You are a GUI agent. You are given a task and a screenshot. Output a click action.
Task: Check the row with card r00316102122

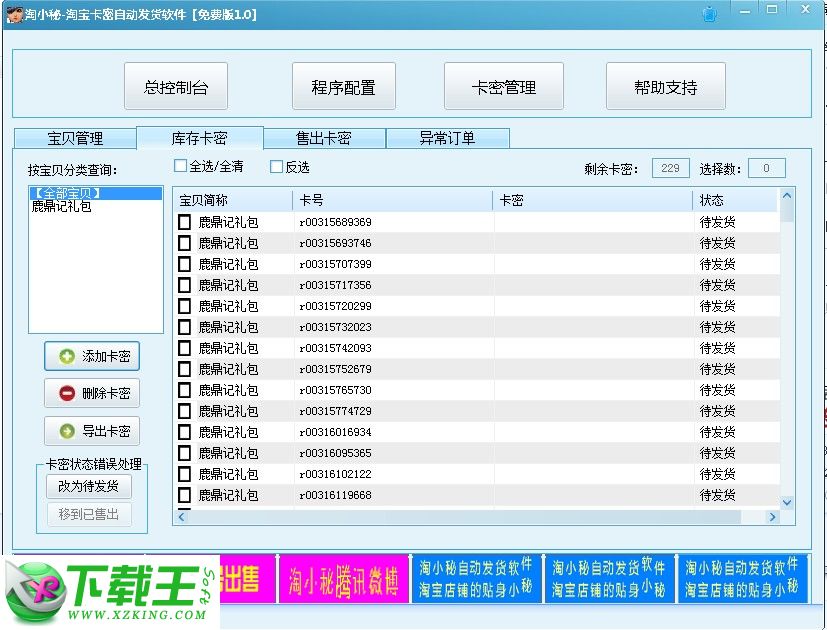coord(185,474)
